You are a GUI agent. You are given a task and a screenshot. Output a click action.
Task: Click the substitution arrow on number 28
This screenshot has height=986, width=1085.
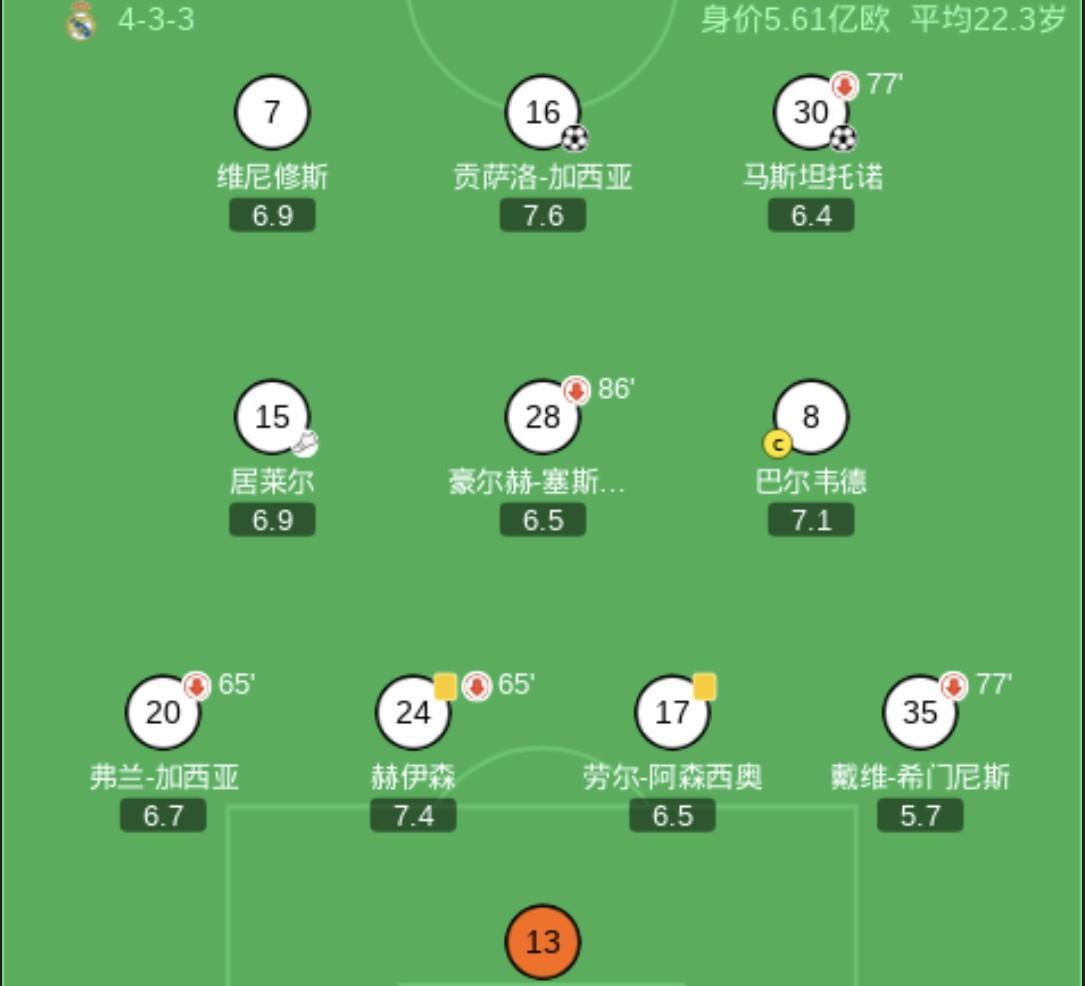click(576, 391)
